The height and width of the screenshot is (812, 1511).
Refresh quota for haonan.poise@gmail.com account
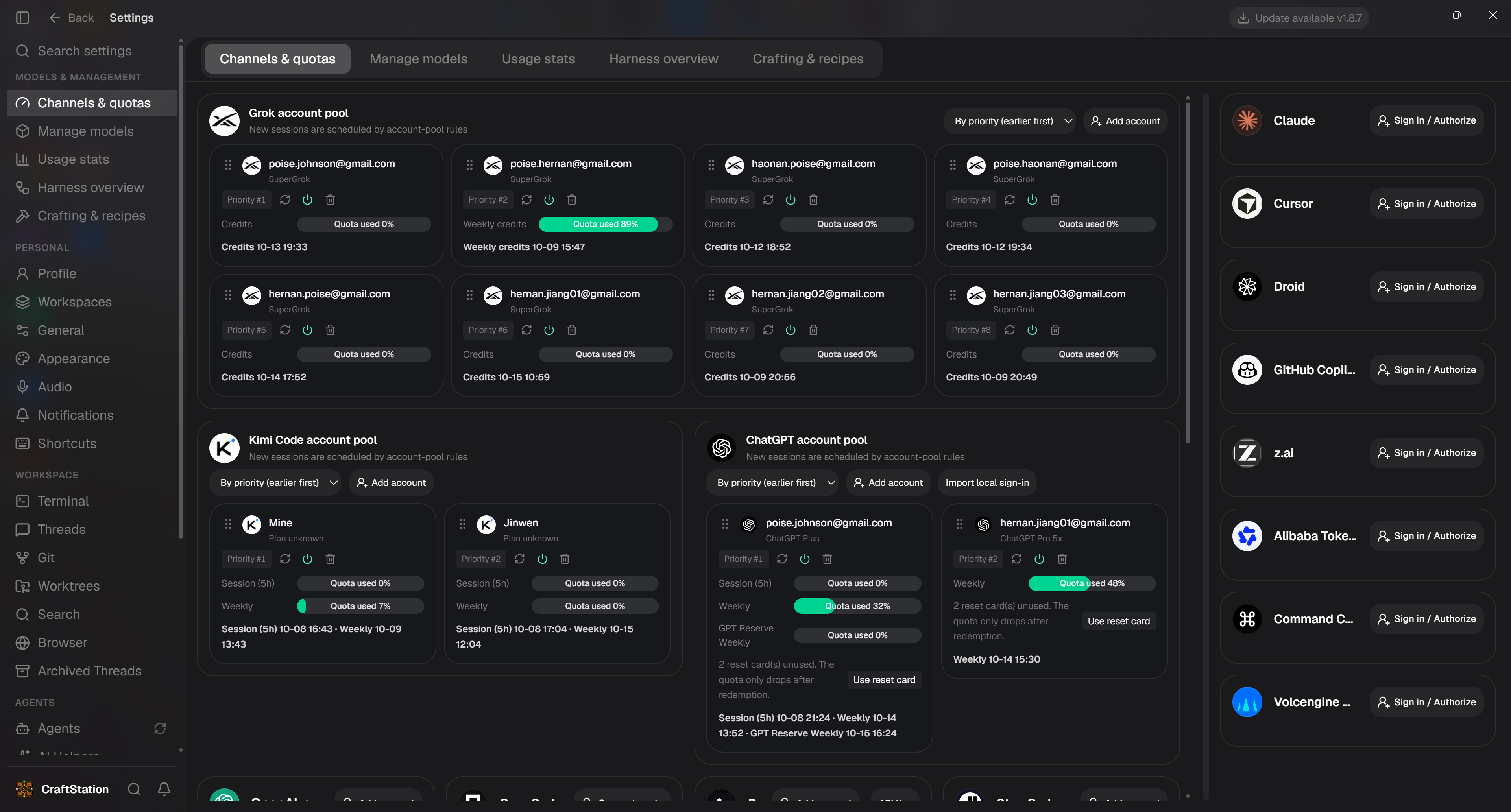click(768, 200)
